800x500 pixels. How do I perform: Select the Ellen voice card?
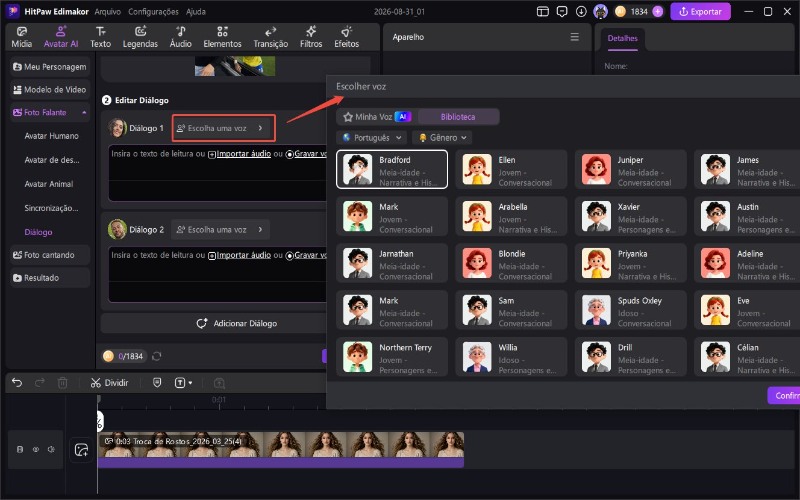(511, 169)
